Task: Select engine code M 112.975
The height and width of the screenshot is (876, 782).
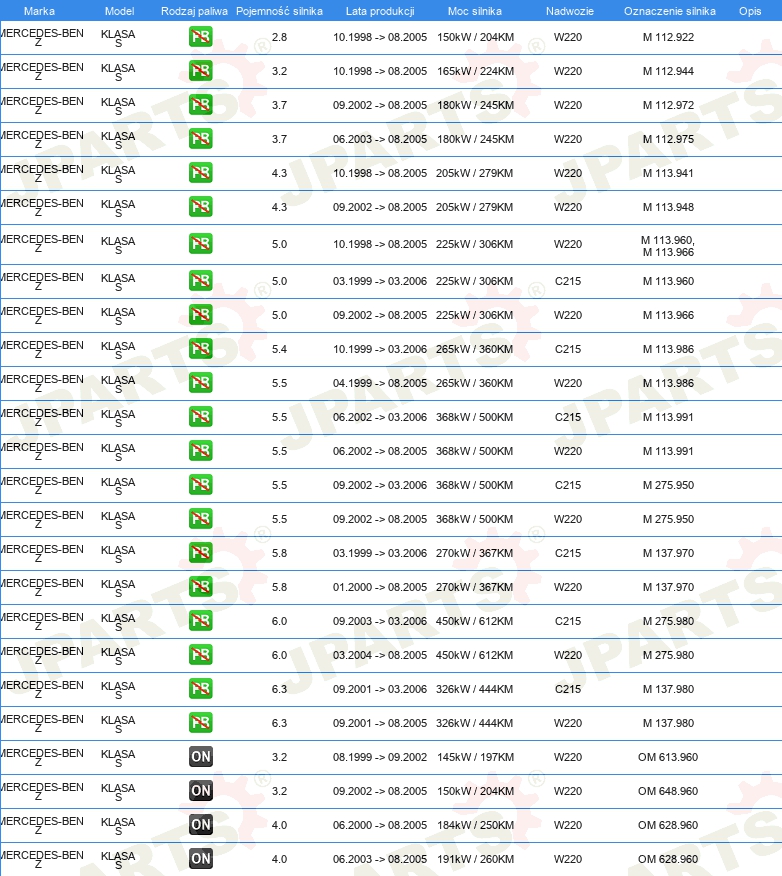Action: (x=668, y=139)
